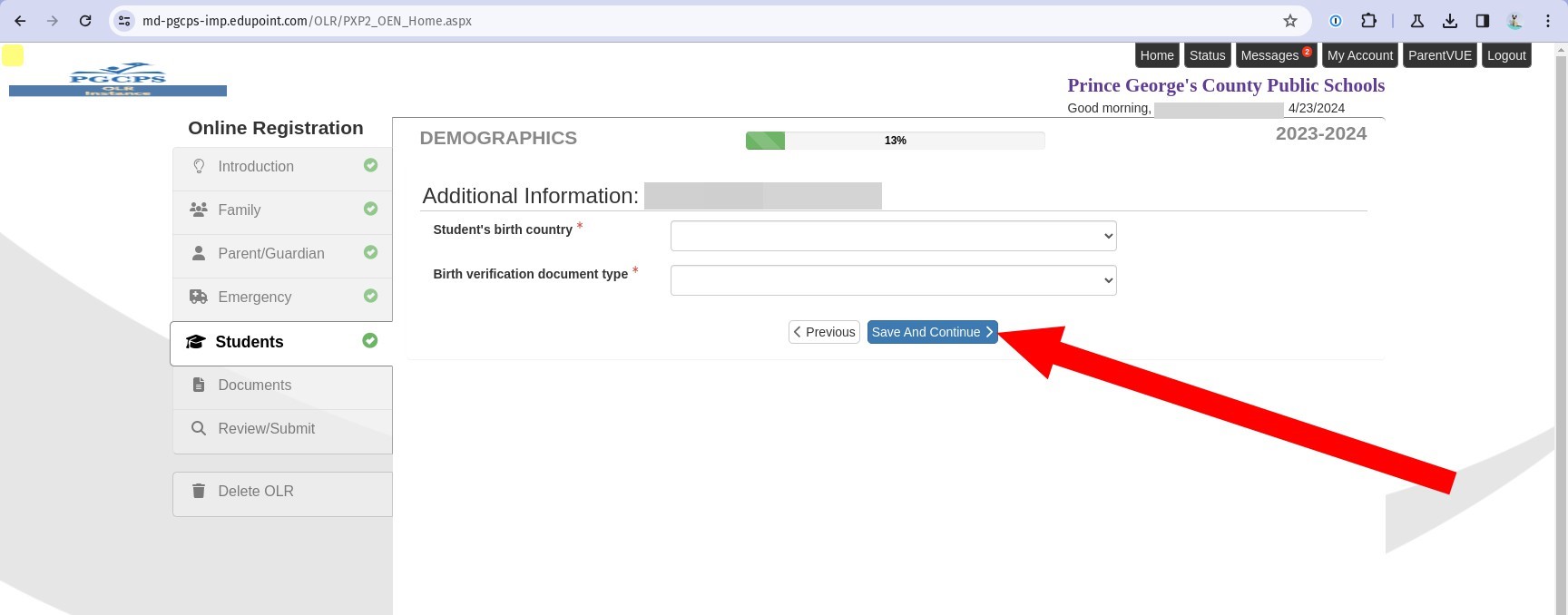Click the green checkmark beside Family
This screenshot has height=615, width=1568.
[x=370, y=209]
